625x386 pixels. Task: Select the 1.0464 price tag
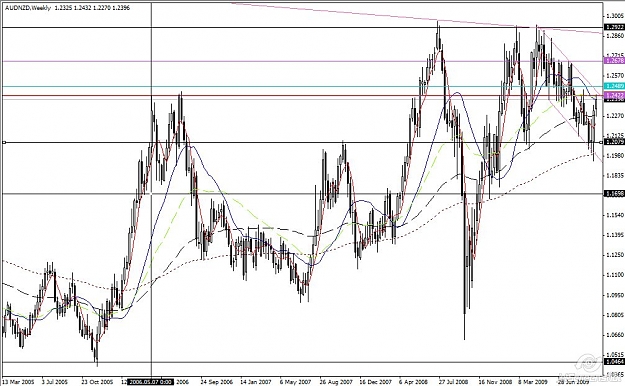615,362
